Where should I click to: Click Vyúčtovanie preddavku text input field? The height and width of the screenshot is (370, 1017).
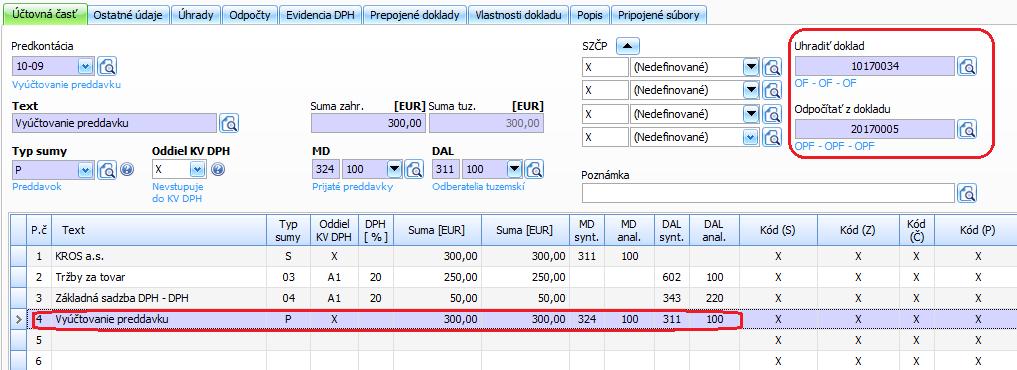(x=115, y=123)
